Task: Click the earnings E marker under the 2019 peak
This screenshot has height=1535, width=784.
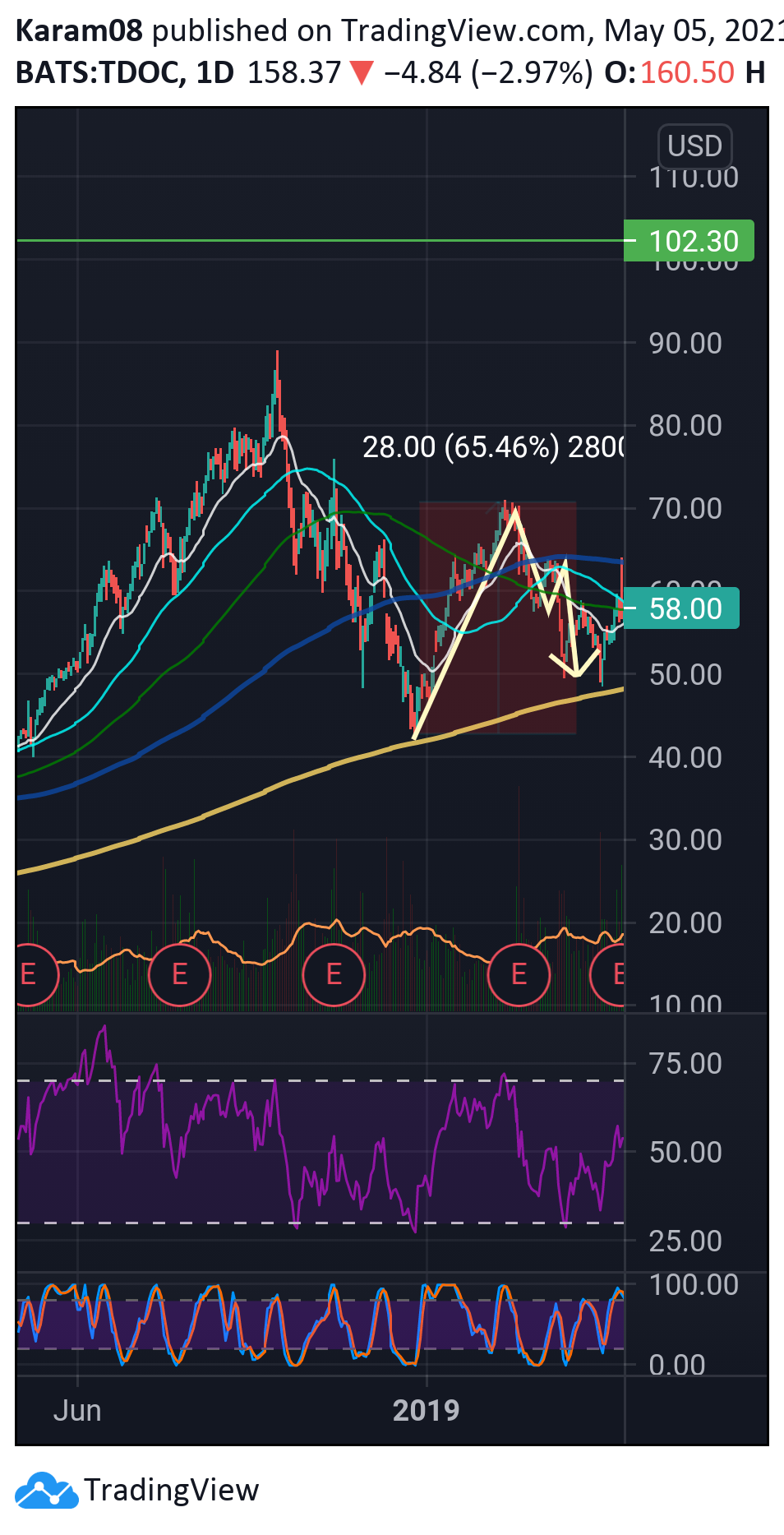Action: [519, 975]
